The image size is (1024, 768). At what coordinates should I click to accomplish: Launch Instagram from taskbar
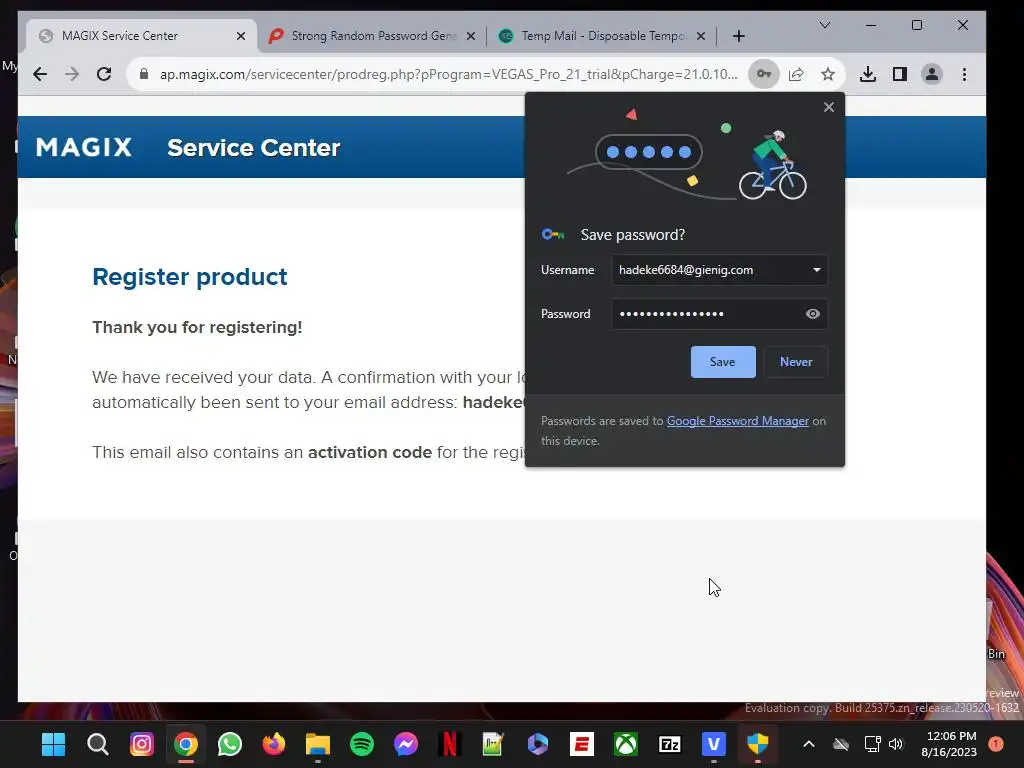pyautogui.click(x=142, y=744)
